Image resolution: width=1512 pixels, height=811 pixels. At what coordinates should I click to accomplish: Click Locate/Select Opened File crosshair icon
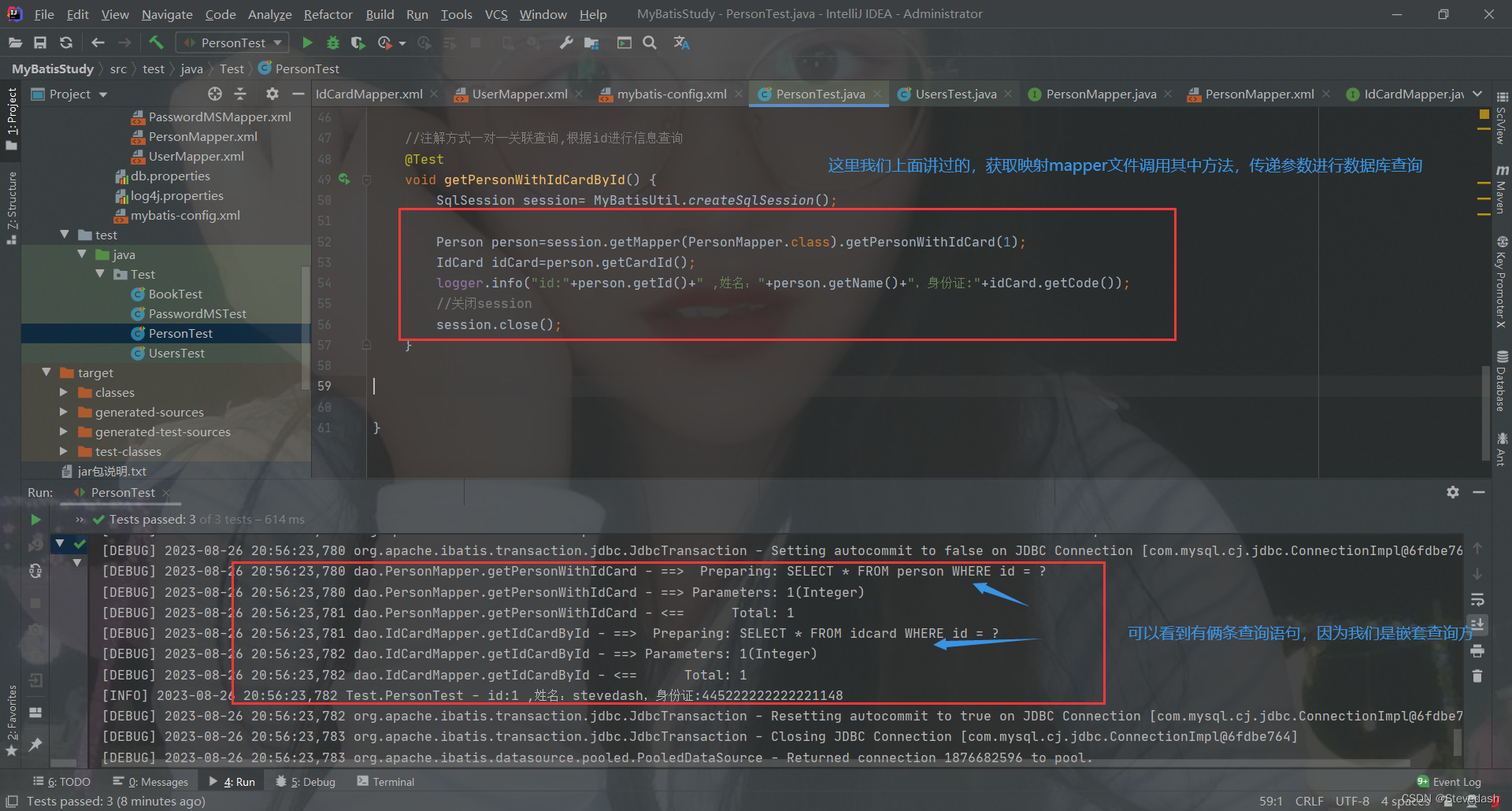215,94
